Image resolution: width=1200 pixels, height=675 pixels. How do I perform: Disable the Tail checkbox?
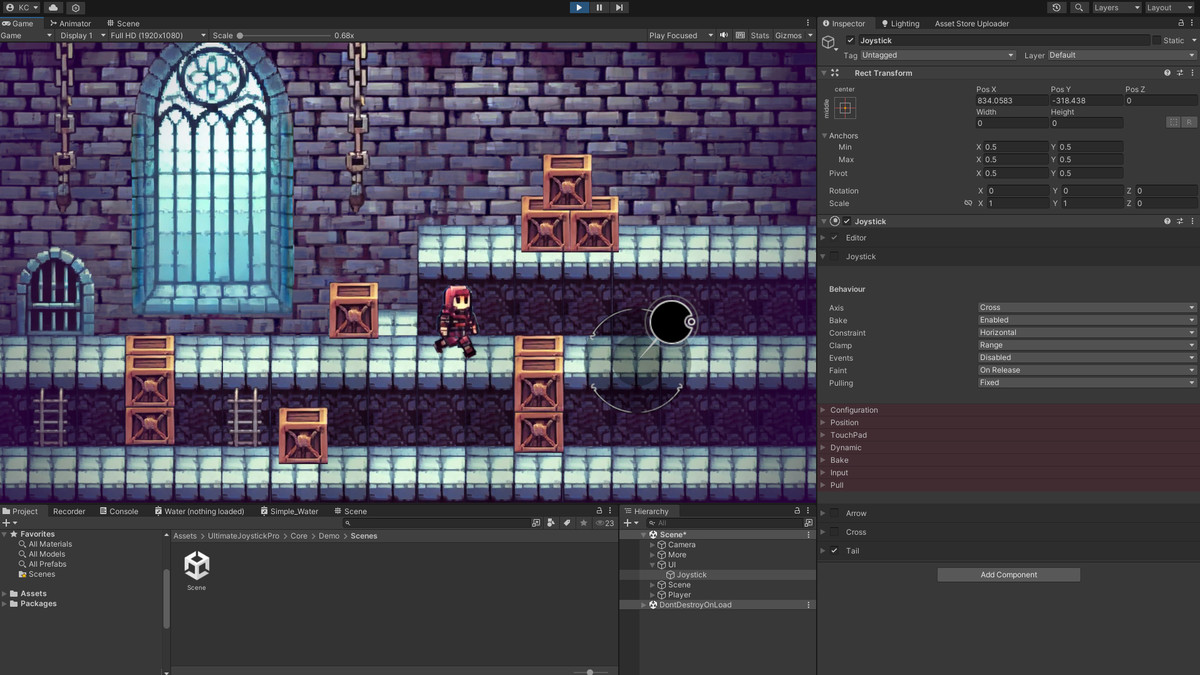click(835, 551)
